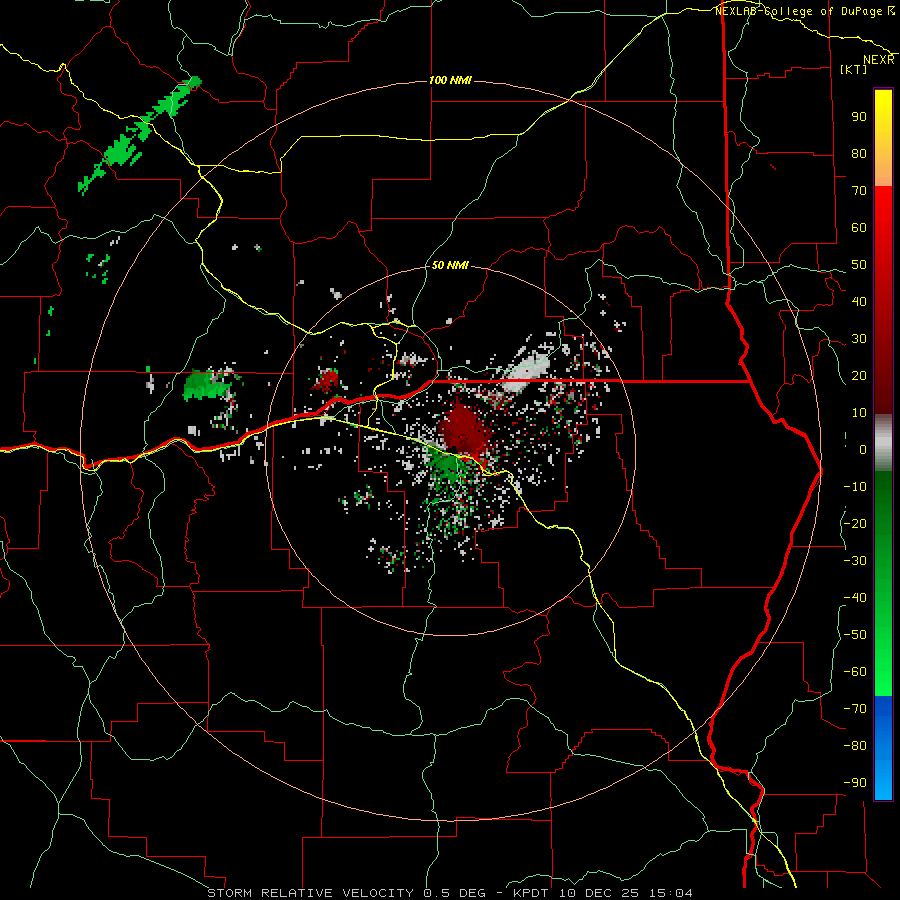
Task: Click the -40 scale value
Action: click(x=855, y=598)
